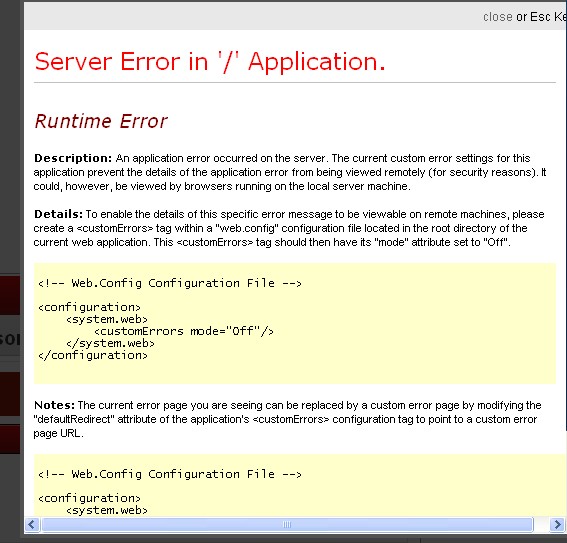The height and width of the screenshot is (543, 567).
Task: Click the left arrow of horizontal scrollbar
Action: [x=32, y=524]
